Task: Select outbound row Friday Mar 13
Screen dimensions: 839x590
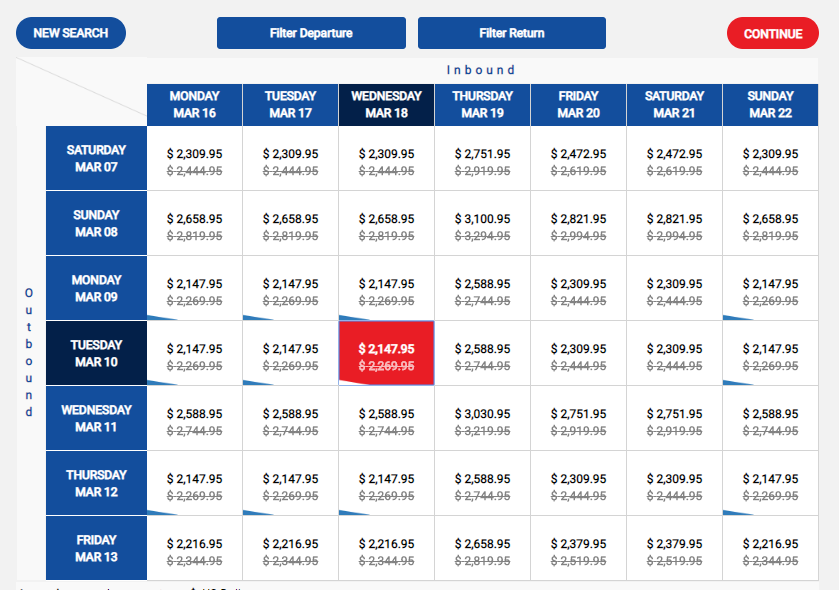Action: (x=96, y=548)
